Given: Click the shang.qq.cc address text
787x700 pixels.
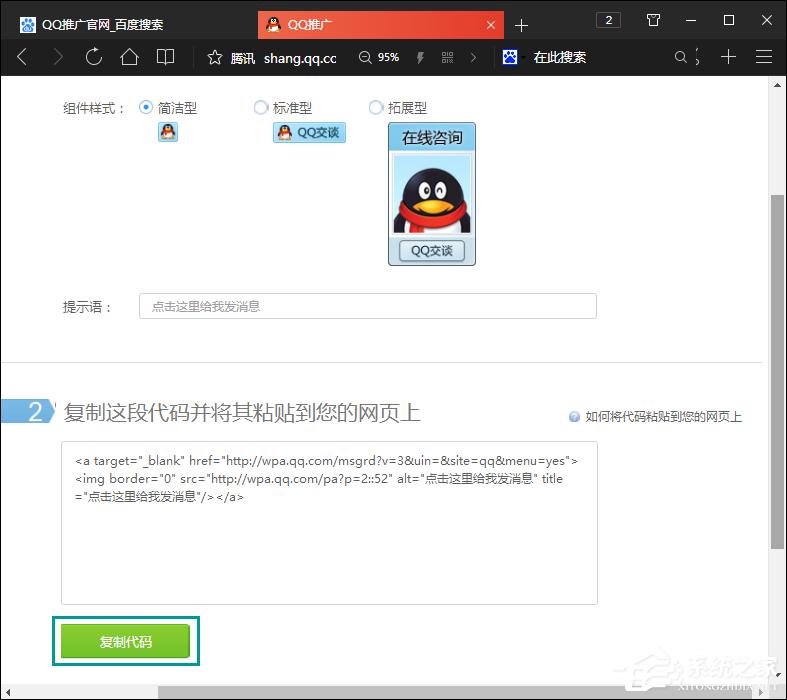Looking at the screenshot, I should [x=300, y=58].
